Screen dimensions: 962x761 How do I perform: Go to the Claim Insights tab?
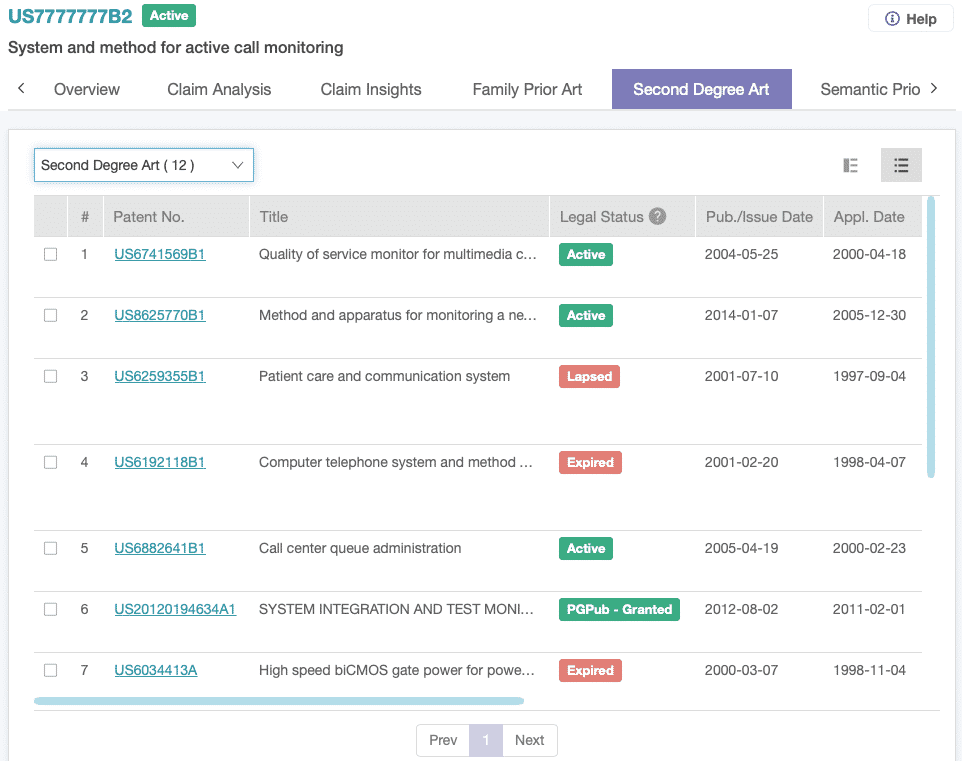[371, 90]
